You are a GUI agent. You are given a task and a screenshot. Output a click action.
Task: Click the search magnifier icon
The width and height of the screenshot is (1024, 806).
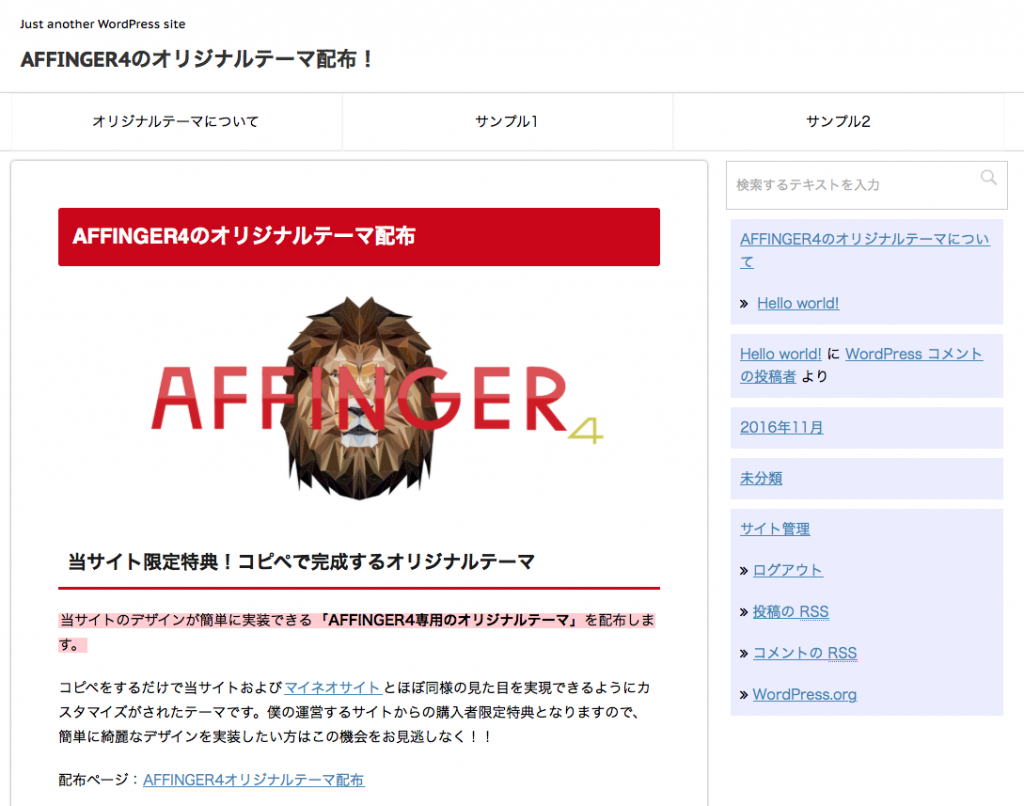point(989,177)
